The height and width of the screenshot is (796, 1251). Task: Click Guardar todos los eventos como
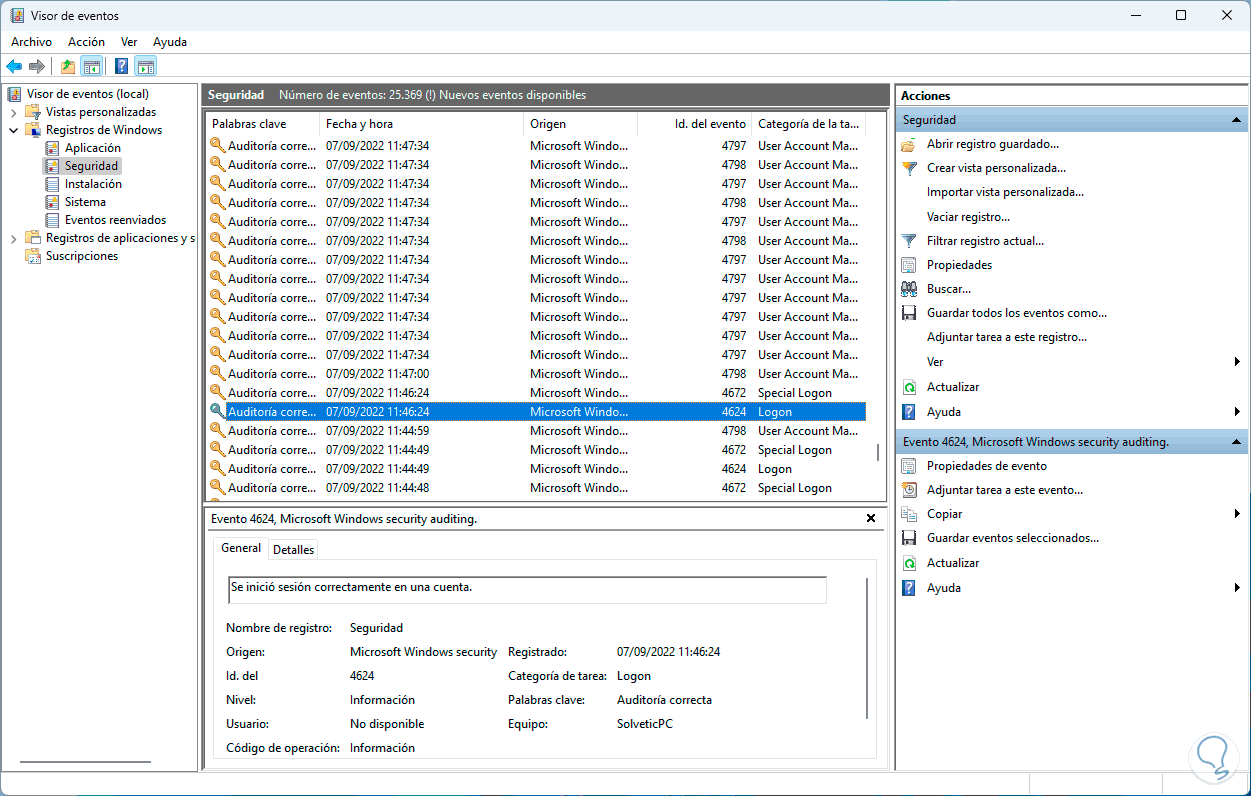pyautogui.click(x=1016, y=313)
